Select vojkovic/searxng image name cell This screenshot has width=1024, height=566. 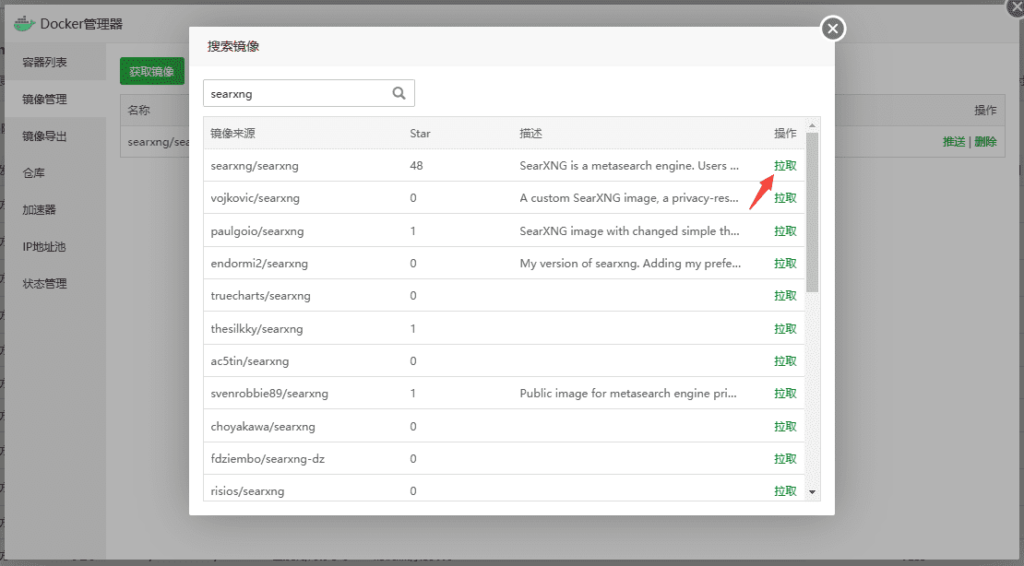click(255, 198)
